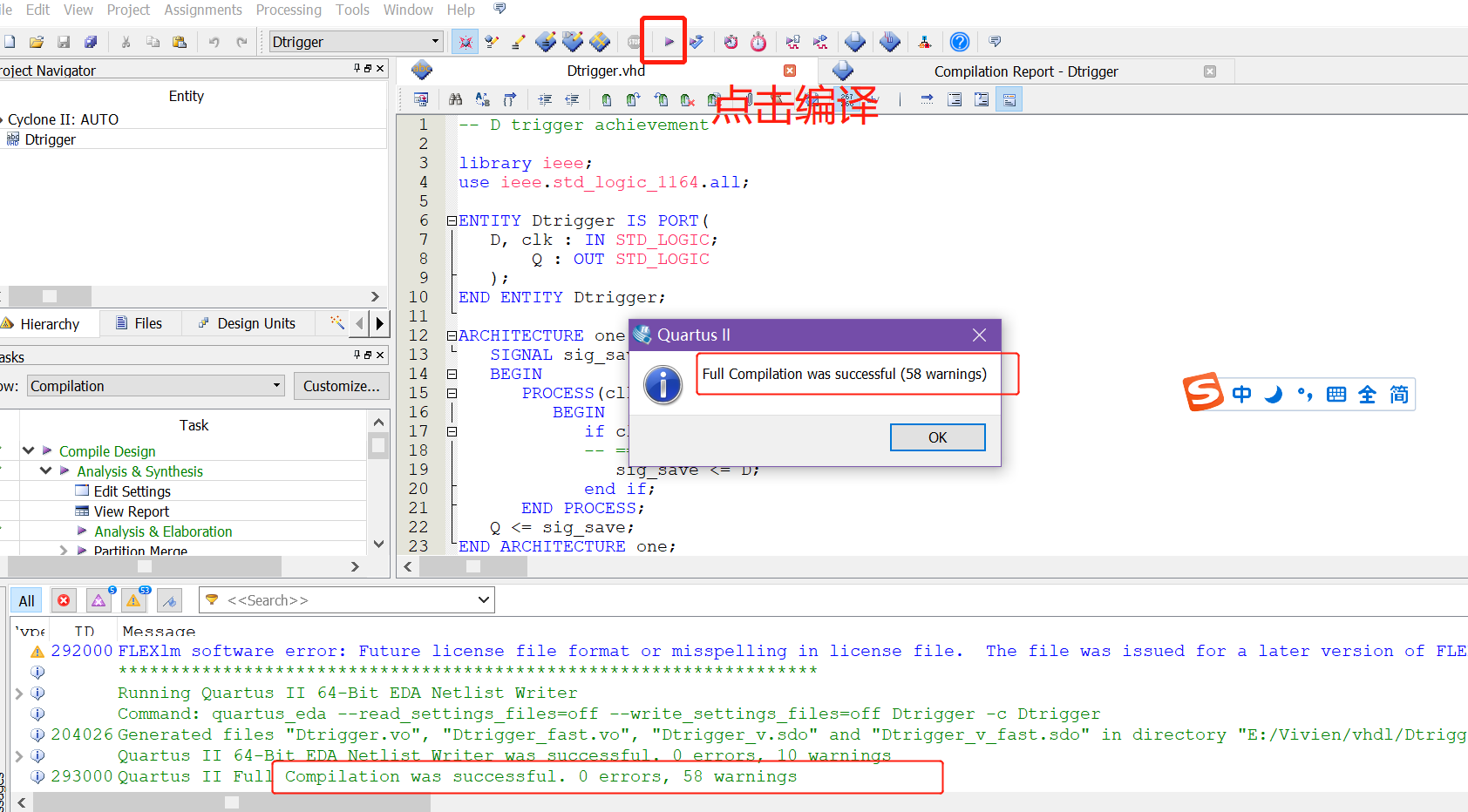Switch to the Design Units tab
Viewport: 1468px width, 812px height.
247,323
